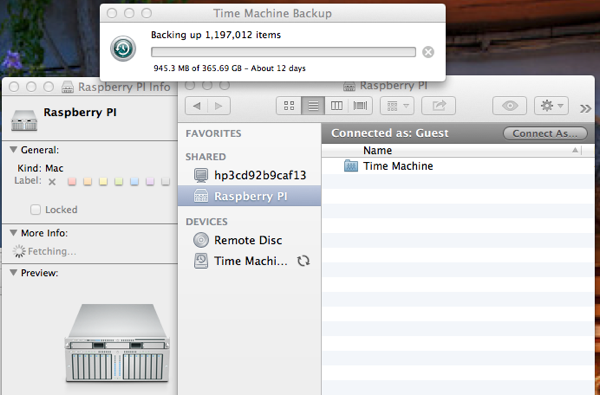This screenshot has height=395, width=600.
Task: Toggle sort direction arrow in Name column
Action: coord(575,150)
